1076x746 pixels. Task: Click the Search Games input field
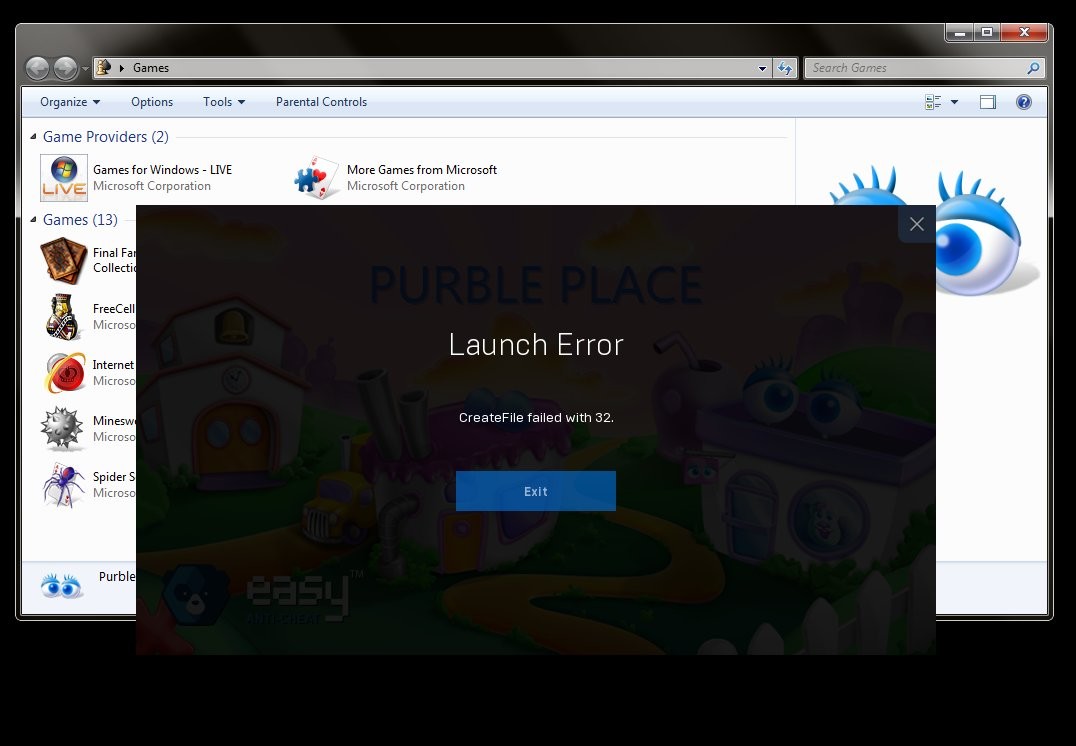(x=915, y=68)
